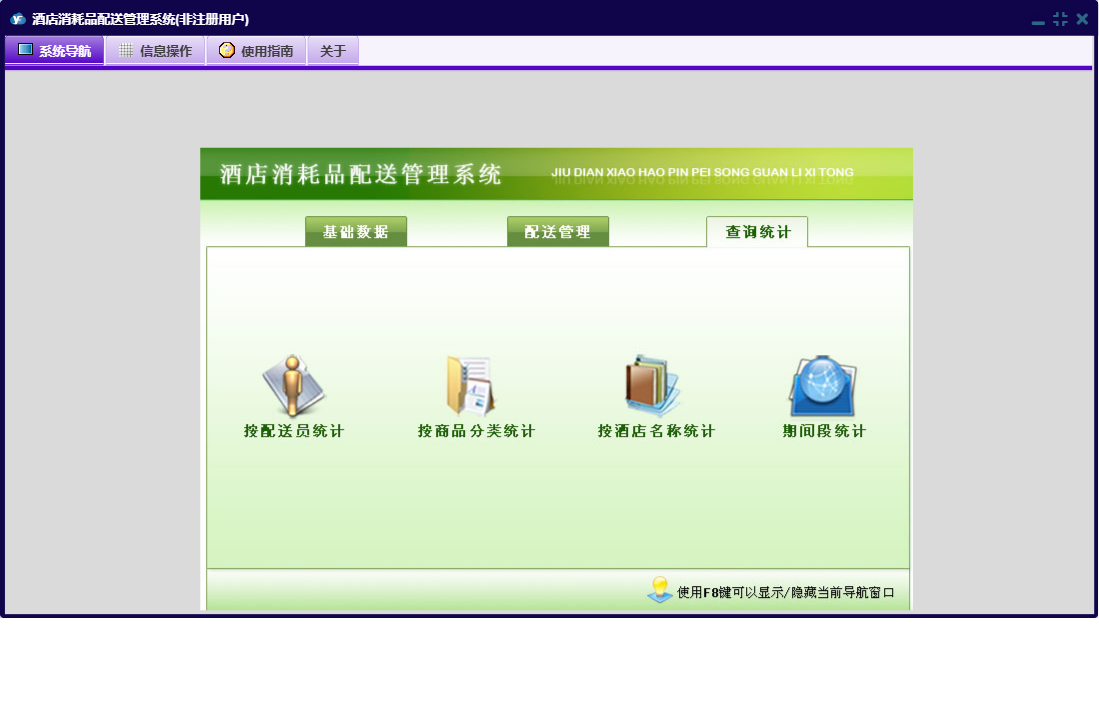This screenshot has width=1099, height=723.
Task: Select the 查询统计 tab
Action: [757, 232]
